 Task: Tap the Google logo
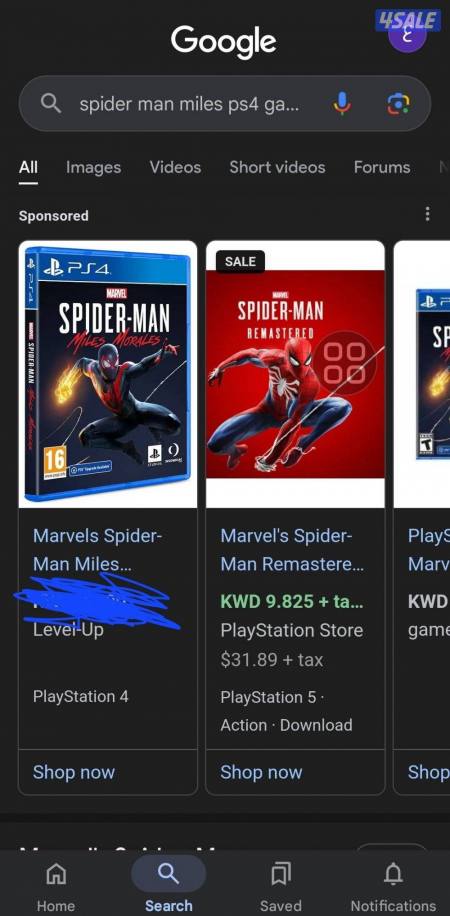point(224,42)
